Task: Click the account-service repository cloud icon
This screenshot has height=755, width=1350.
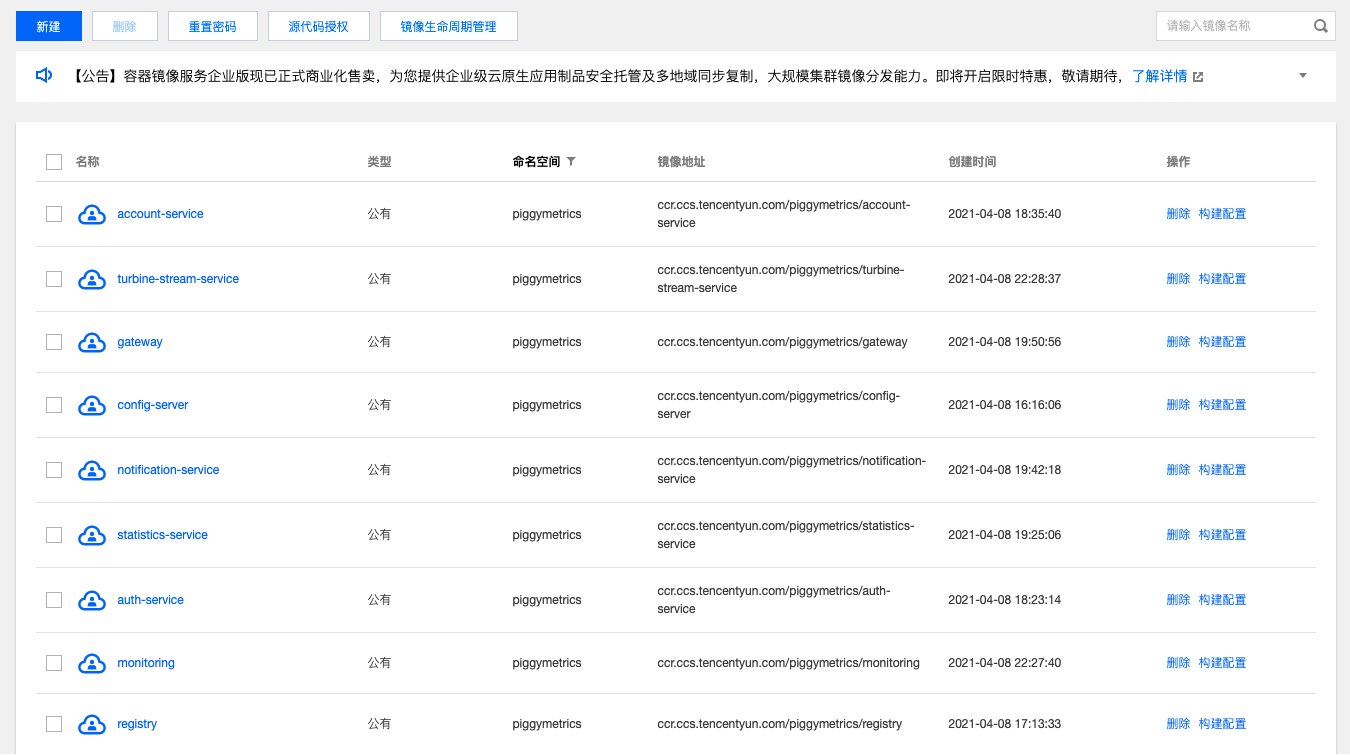Action: coord(92,214)
